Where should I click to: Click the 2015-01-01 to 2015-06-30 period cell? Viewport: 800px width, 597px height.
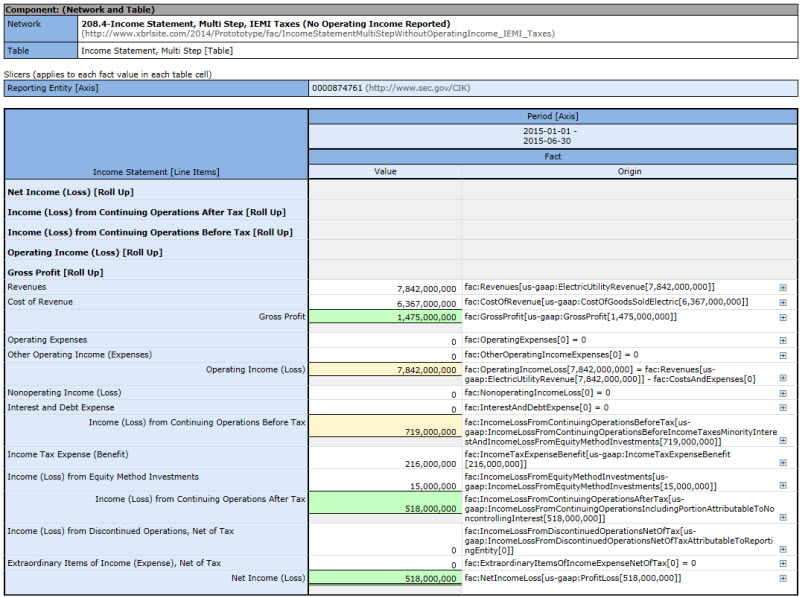(x=553, y=136)
